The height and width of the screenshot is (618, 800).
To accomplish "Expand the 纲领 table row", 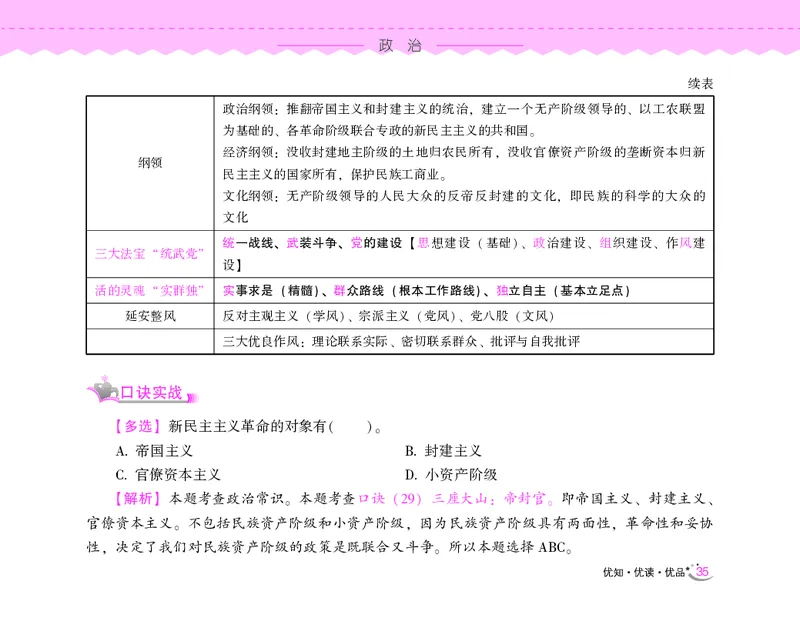I will pos(151,161).
